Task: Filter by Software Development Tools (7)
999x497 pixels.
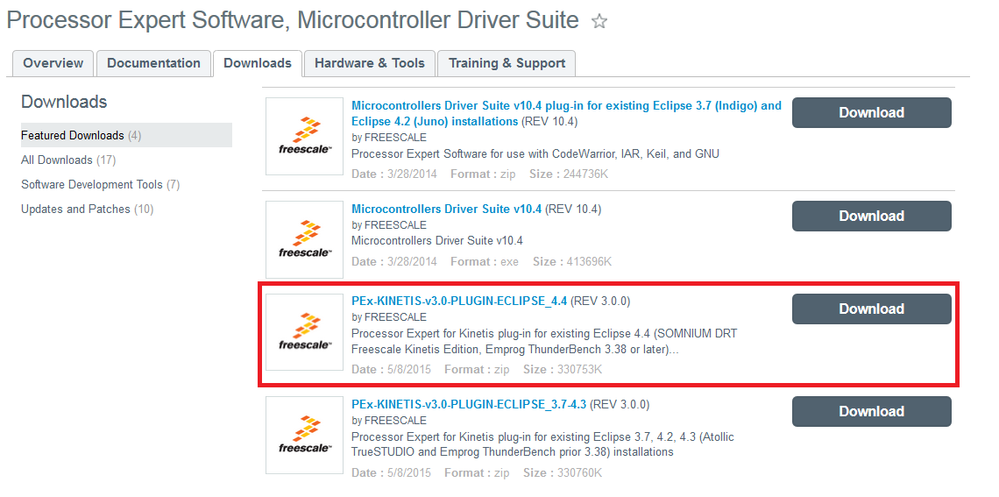Action: [101, 185]
